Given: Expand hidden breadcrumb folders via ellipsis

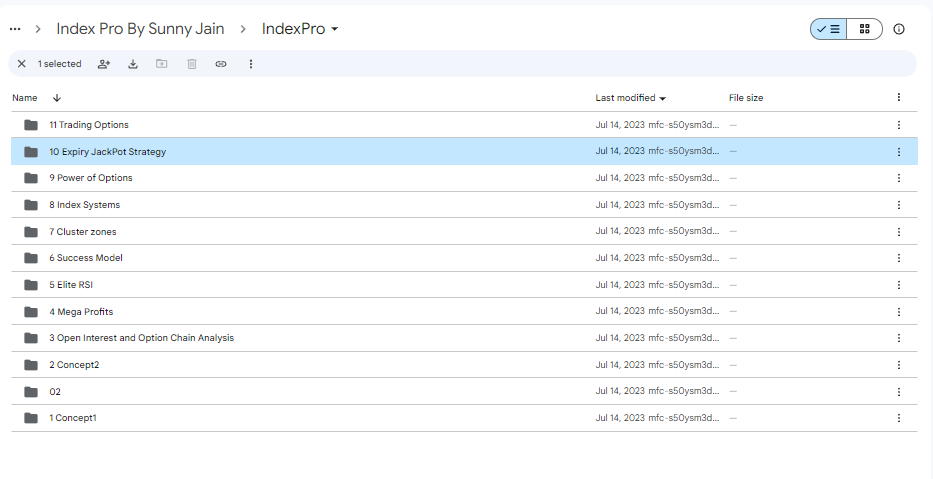Looking at the screenshot, I should (x=15, y=29).
